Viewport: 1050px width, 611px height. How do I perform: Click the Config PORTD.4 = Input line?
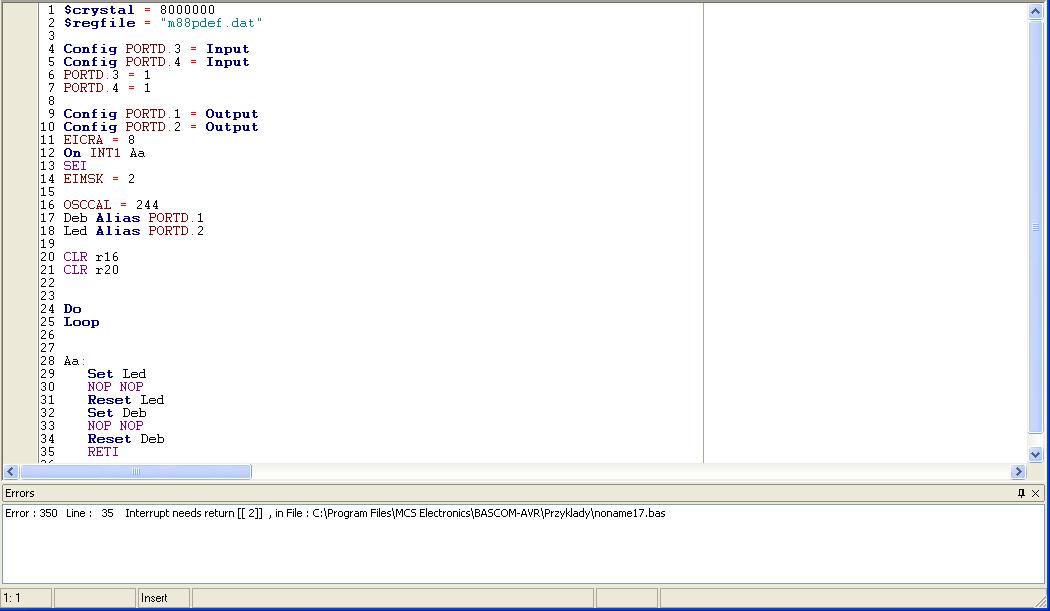[157, 62]
